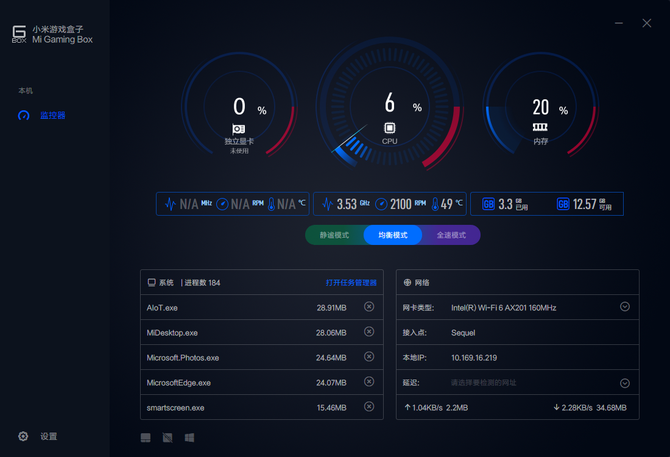Select 监控器 monitor in sidebar

(52, 116)
